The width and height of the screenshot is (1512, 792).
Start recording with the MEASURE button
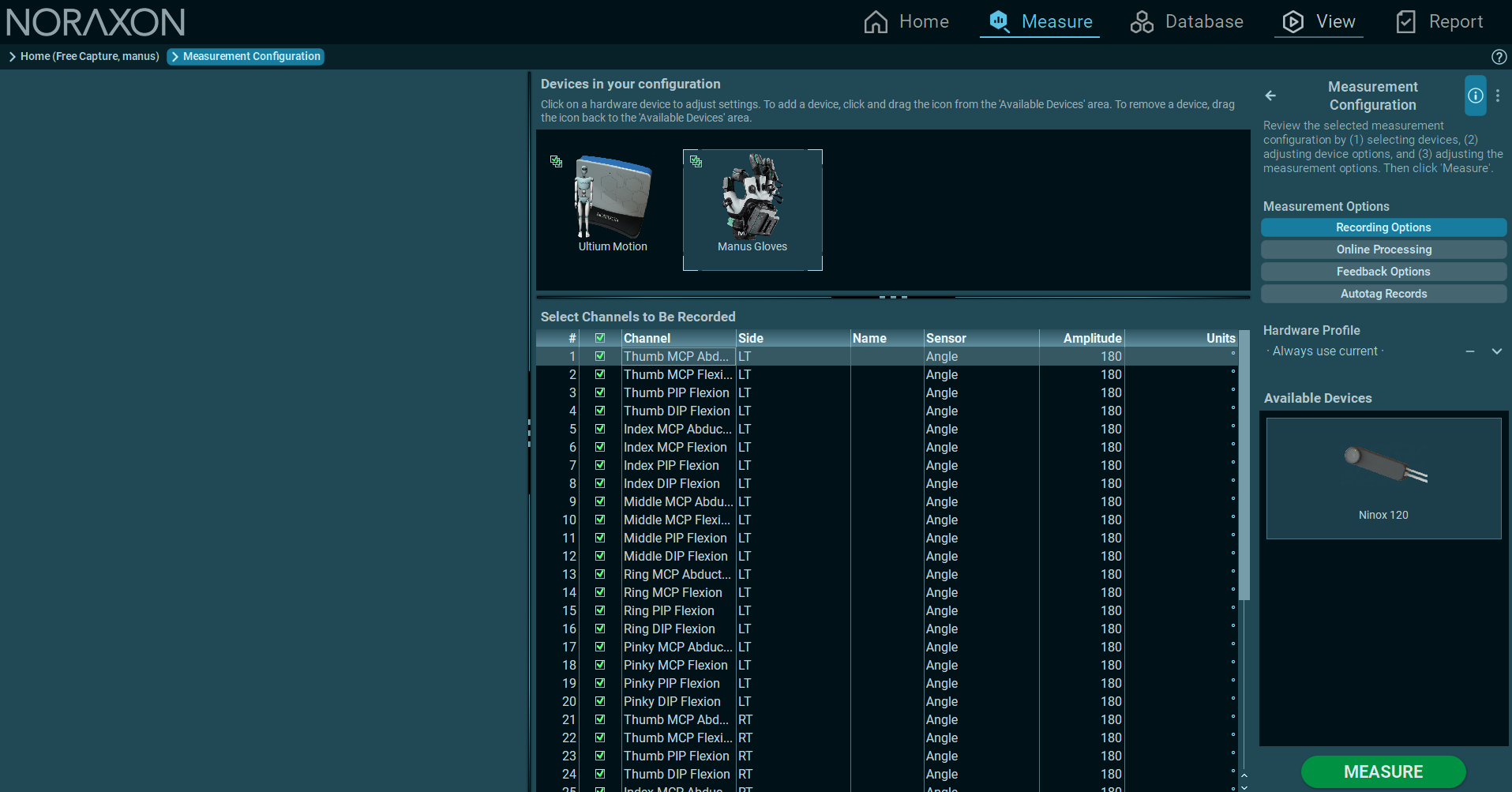(1383, 771)
